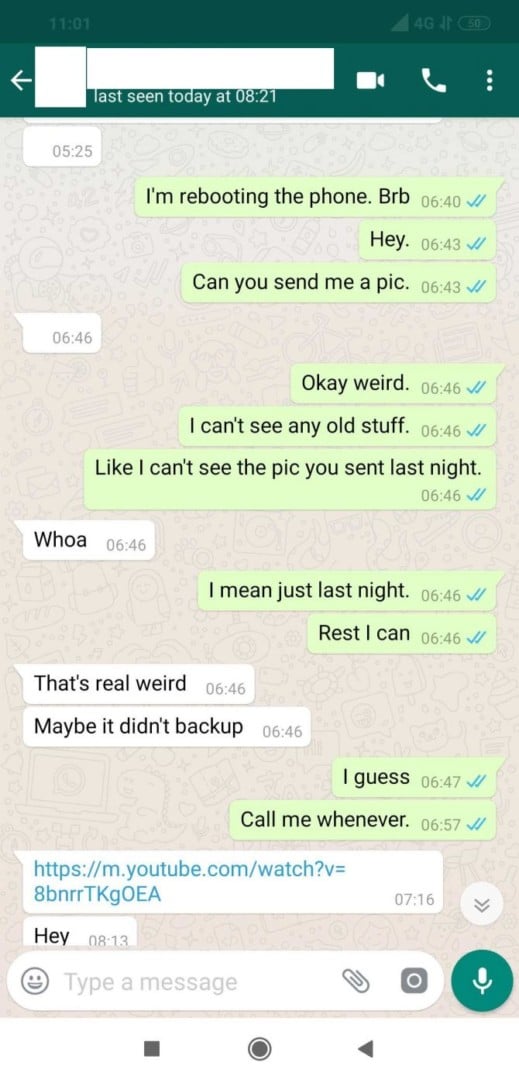519x1080 pixels.
Task: Start a video call
Action: click(x=370, y=81)
